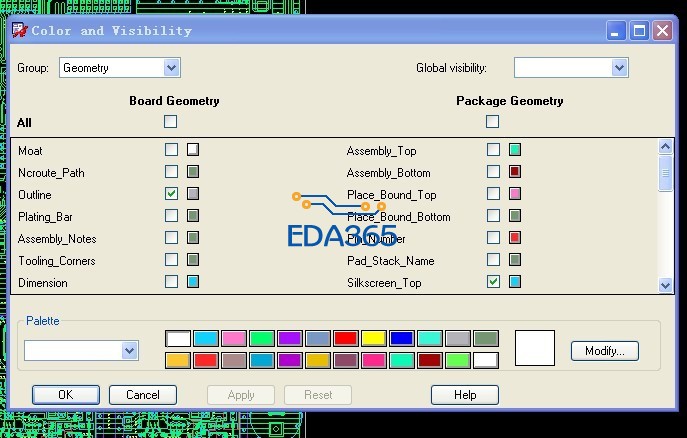Uncheck Silkscreen_Top visibility checkbox
Screen dimensions: 687x438
tap(493, 282)
